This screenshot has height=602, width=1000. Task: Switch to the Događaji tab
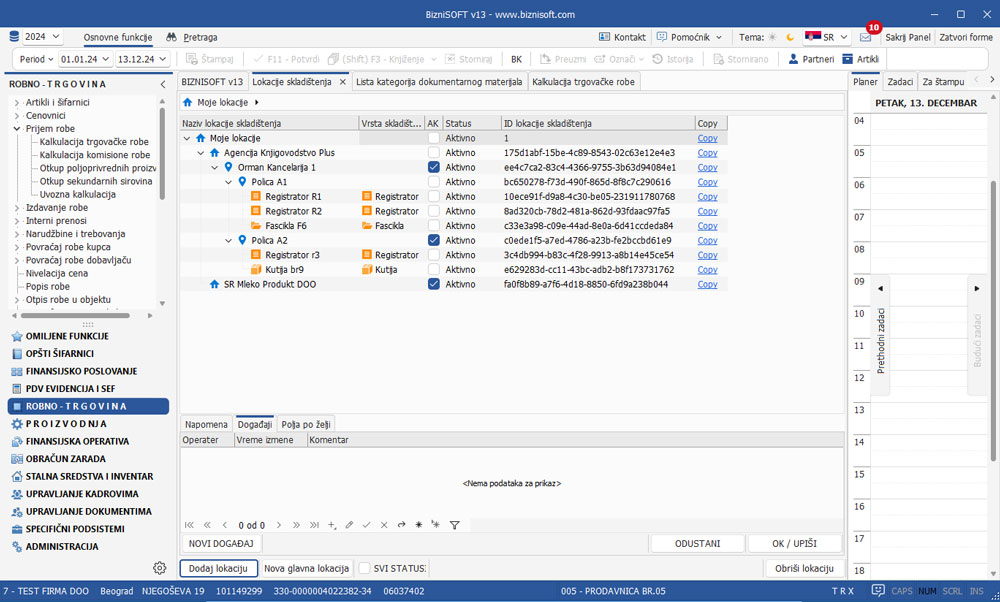tap(255, 424)
